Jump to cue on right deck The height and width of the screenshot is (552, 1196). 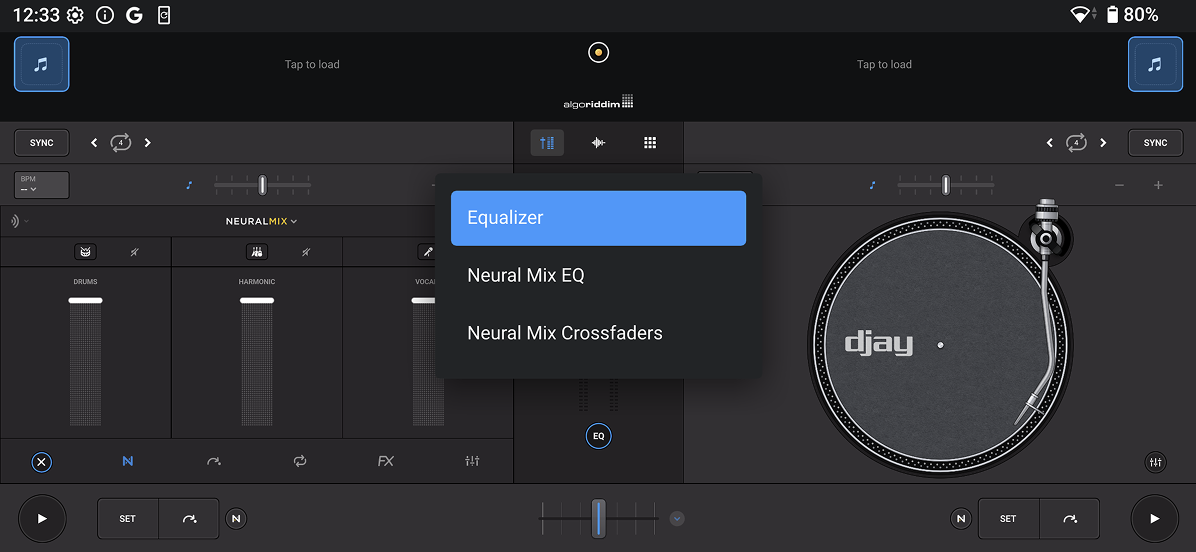[1069, 518]
